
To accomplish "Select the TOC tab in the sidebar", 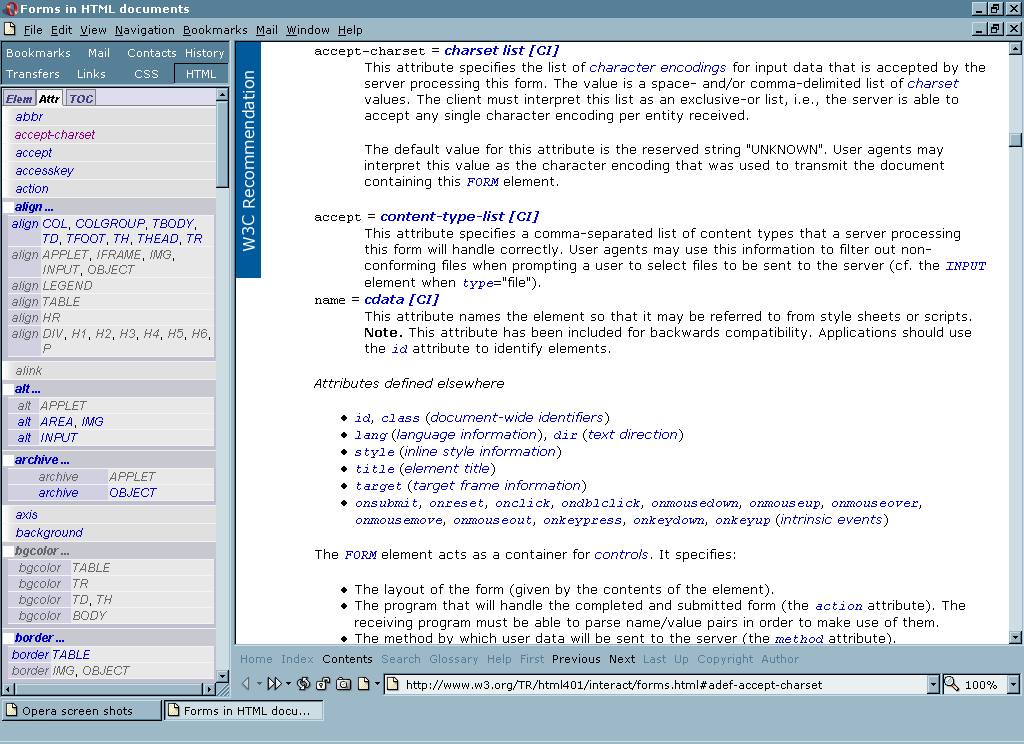I will 81,98.
